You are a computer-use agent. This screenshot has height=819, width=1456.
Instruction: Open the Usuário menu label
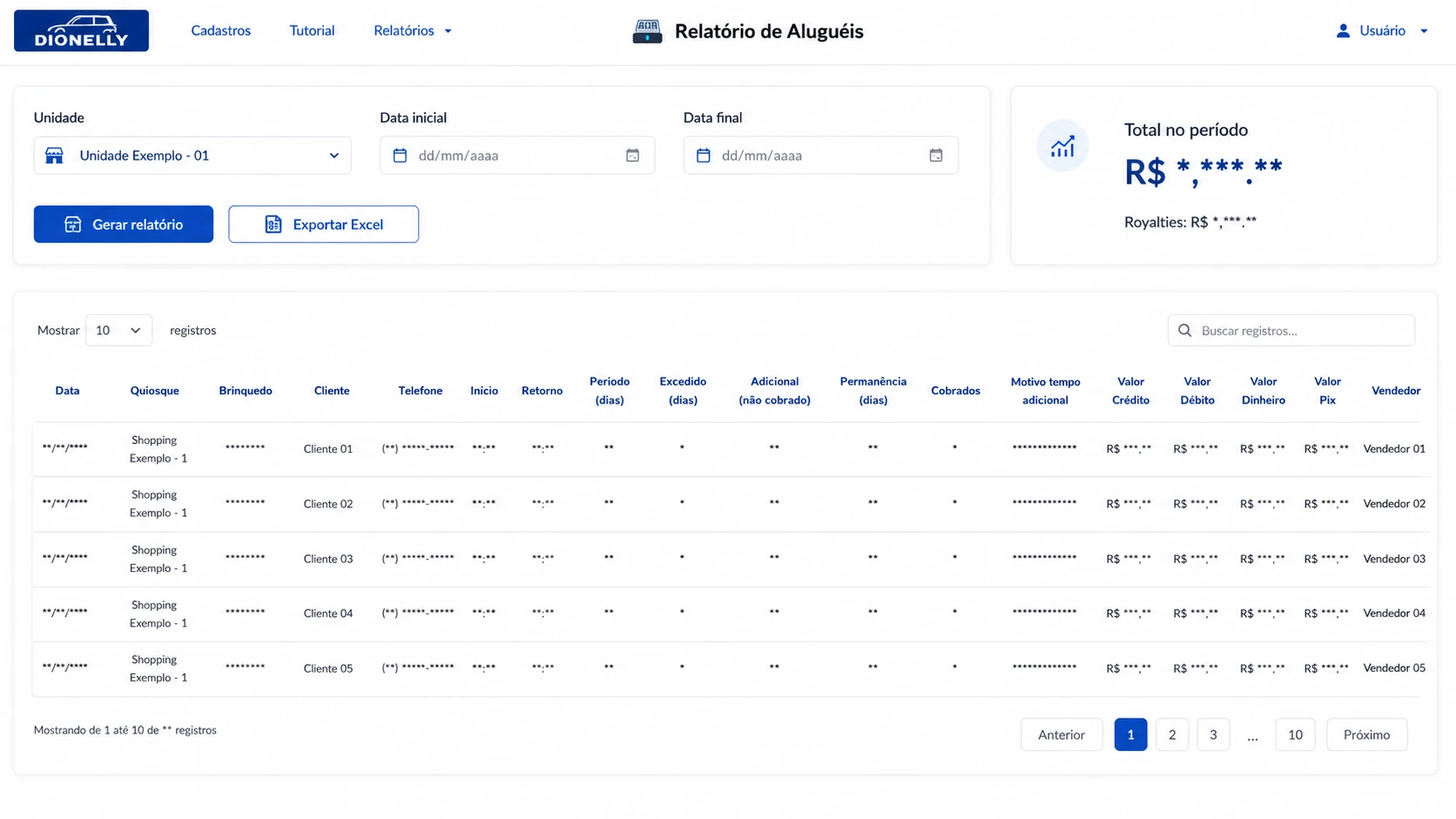[x=1382, y=30]
